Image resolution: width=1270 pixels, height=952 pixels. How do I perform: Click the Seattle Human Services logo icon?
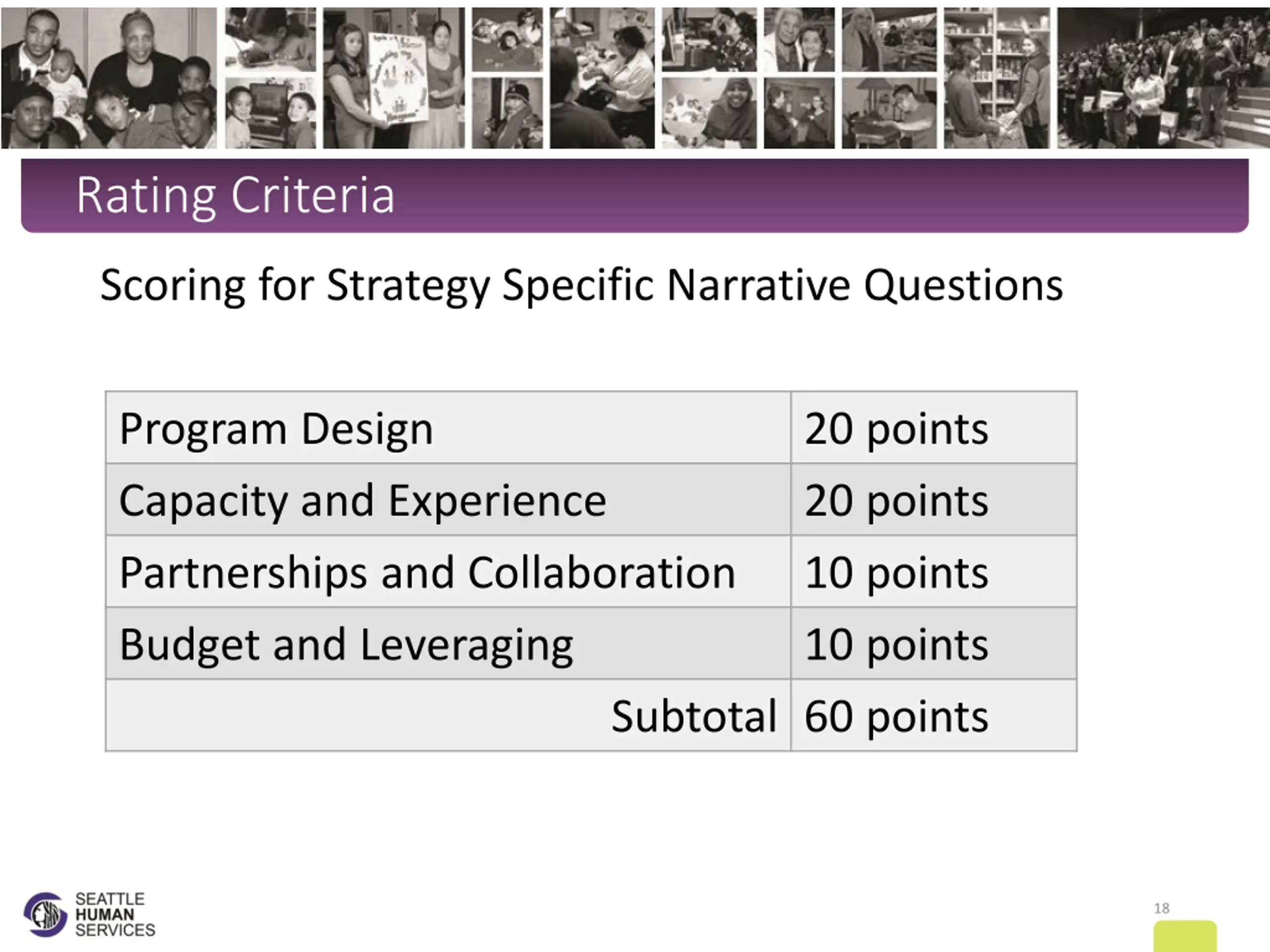pyautogui.click(x=45, y=914)
